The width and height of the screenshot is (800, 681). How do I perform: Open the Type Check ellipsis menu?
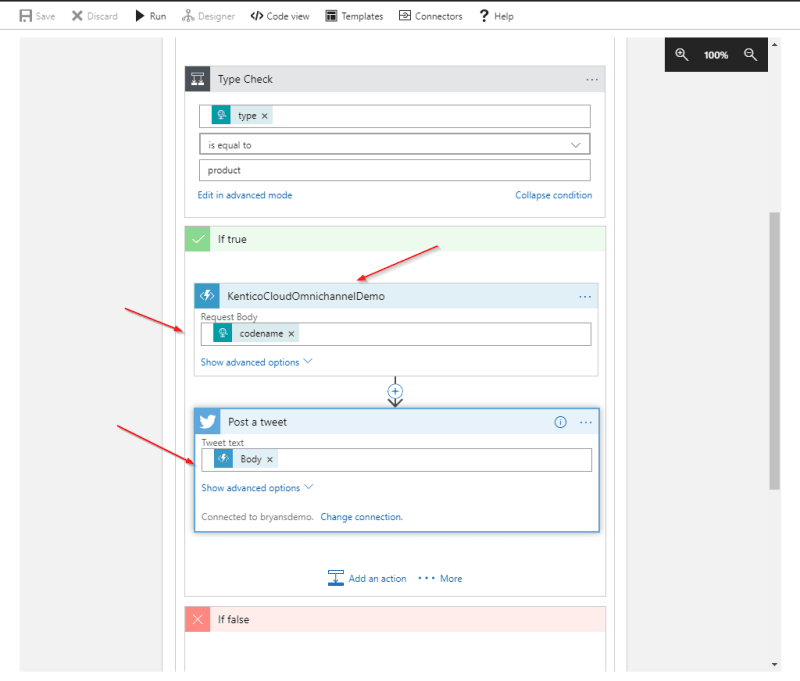pos(592,80)
